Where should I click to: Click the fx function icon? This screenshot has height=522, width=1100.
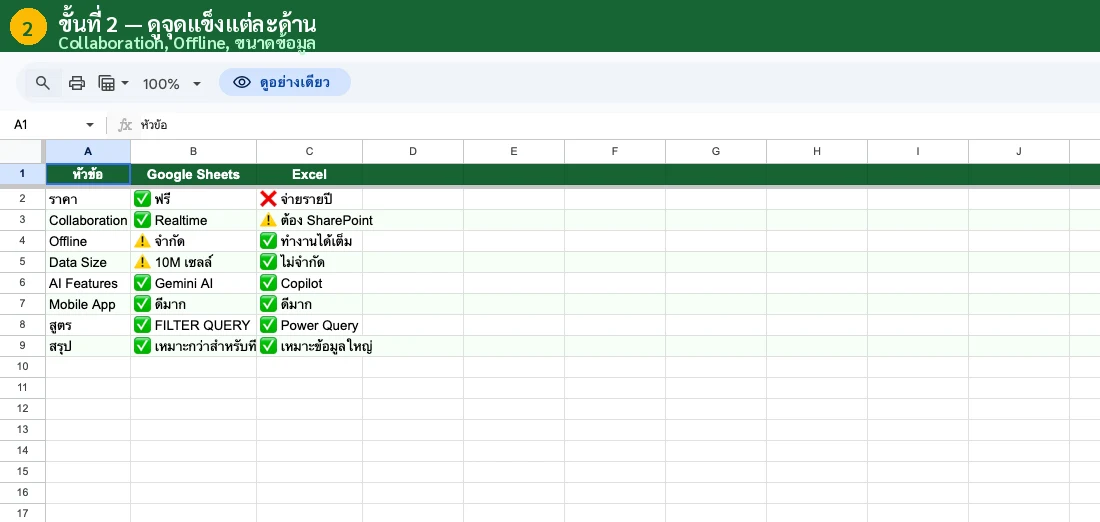point(124,125)
